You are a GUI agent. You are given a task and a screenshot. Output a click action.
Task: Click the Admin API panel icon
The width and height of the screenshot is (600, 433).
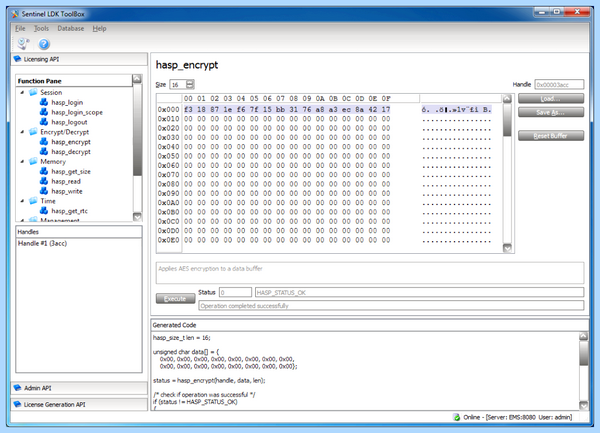(18, 388)
